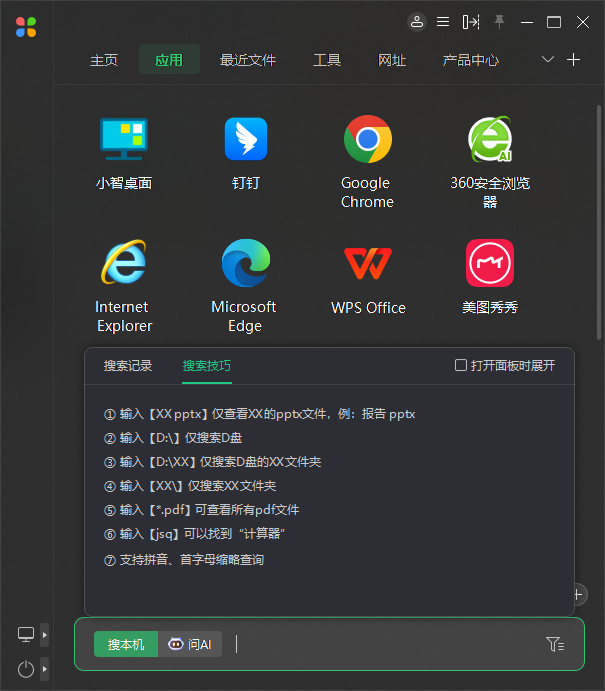Image resolution: width=605 pixels, height=691 pixels.
Task: Expand the tab overflow chevron dropdown
Action: tap(548, 59)
